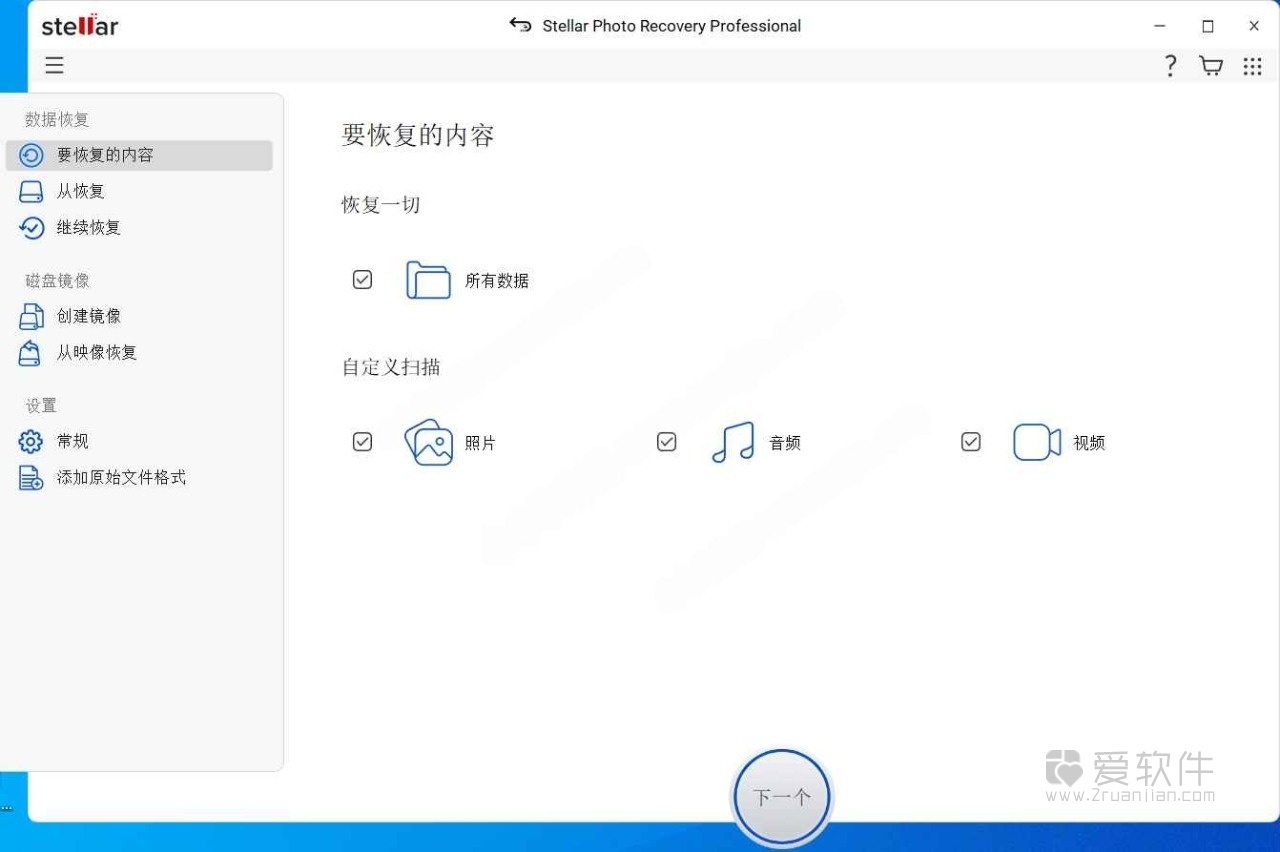The width and height of the screenshot is (1280, 852).
Task: Uncheck the 所有数据 checkbox
Action: point(362,280)
